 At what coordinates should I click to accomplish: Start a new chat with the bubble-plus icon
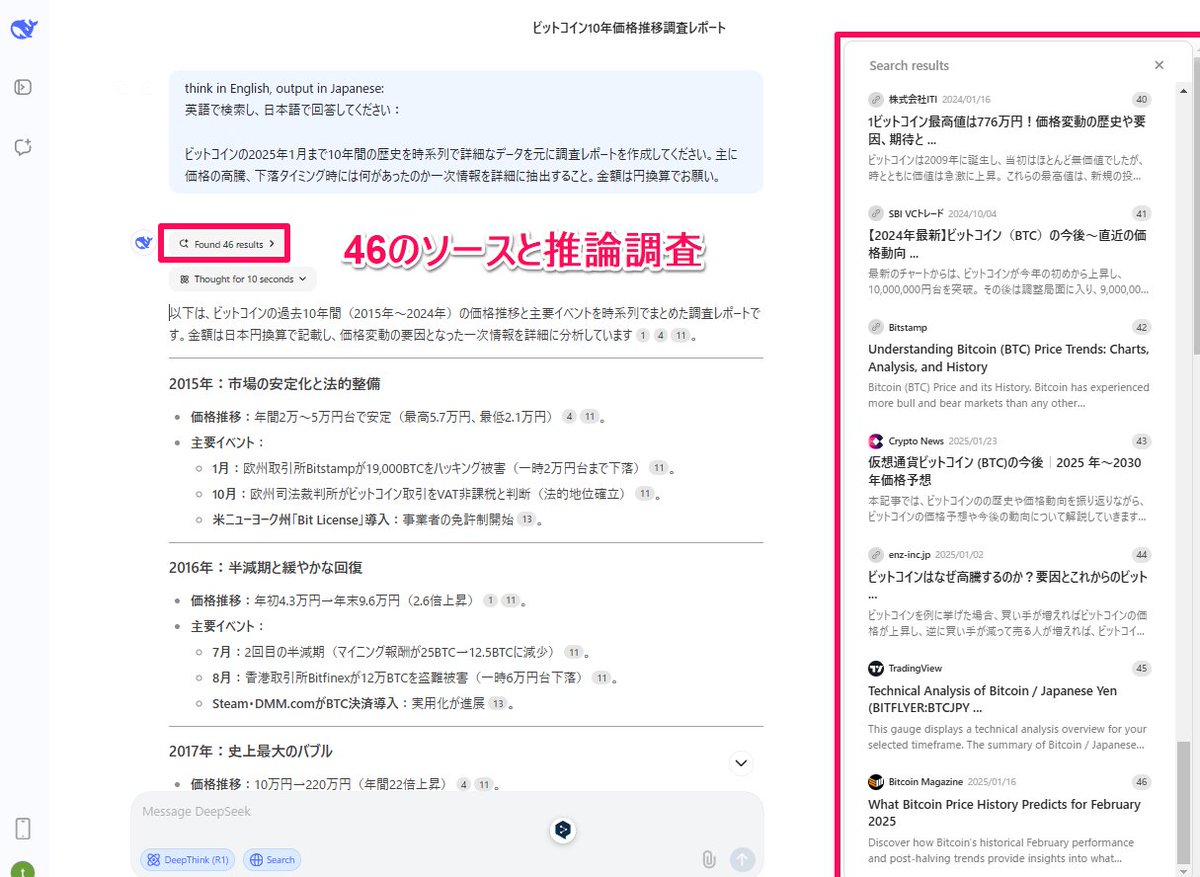[23, 147]
